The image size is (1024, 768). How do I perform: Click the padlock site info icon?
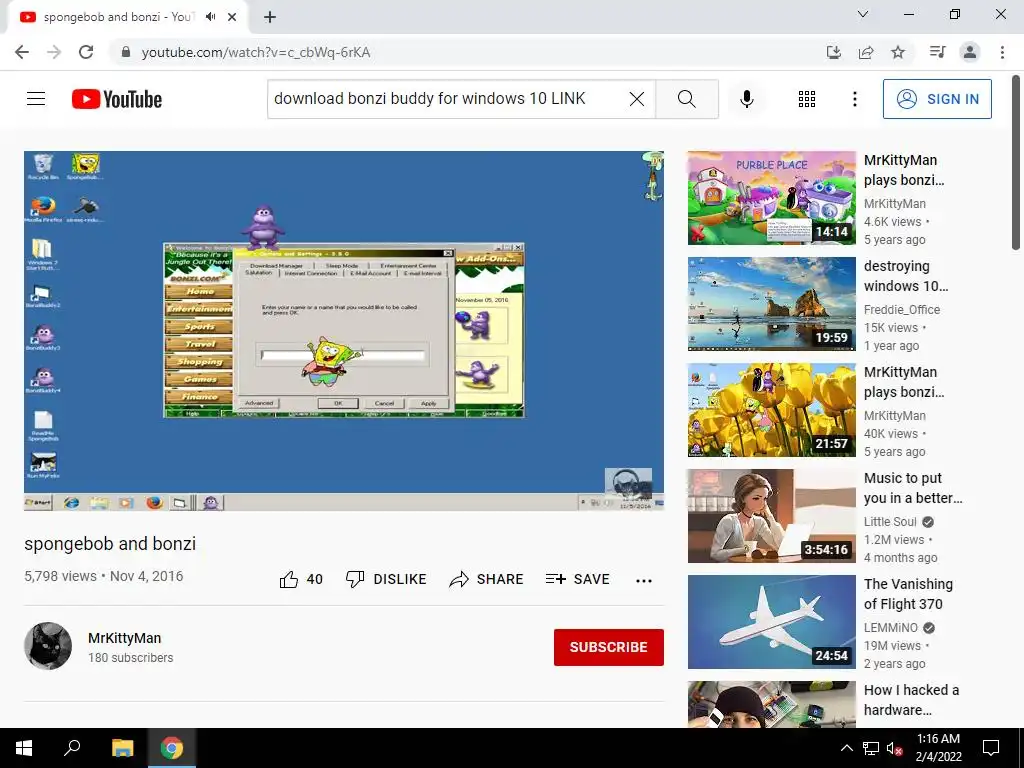coord(126,52)
